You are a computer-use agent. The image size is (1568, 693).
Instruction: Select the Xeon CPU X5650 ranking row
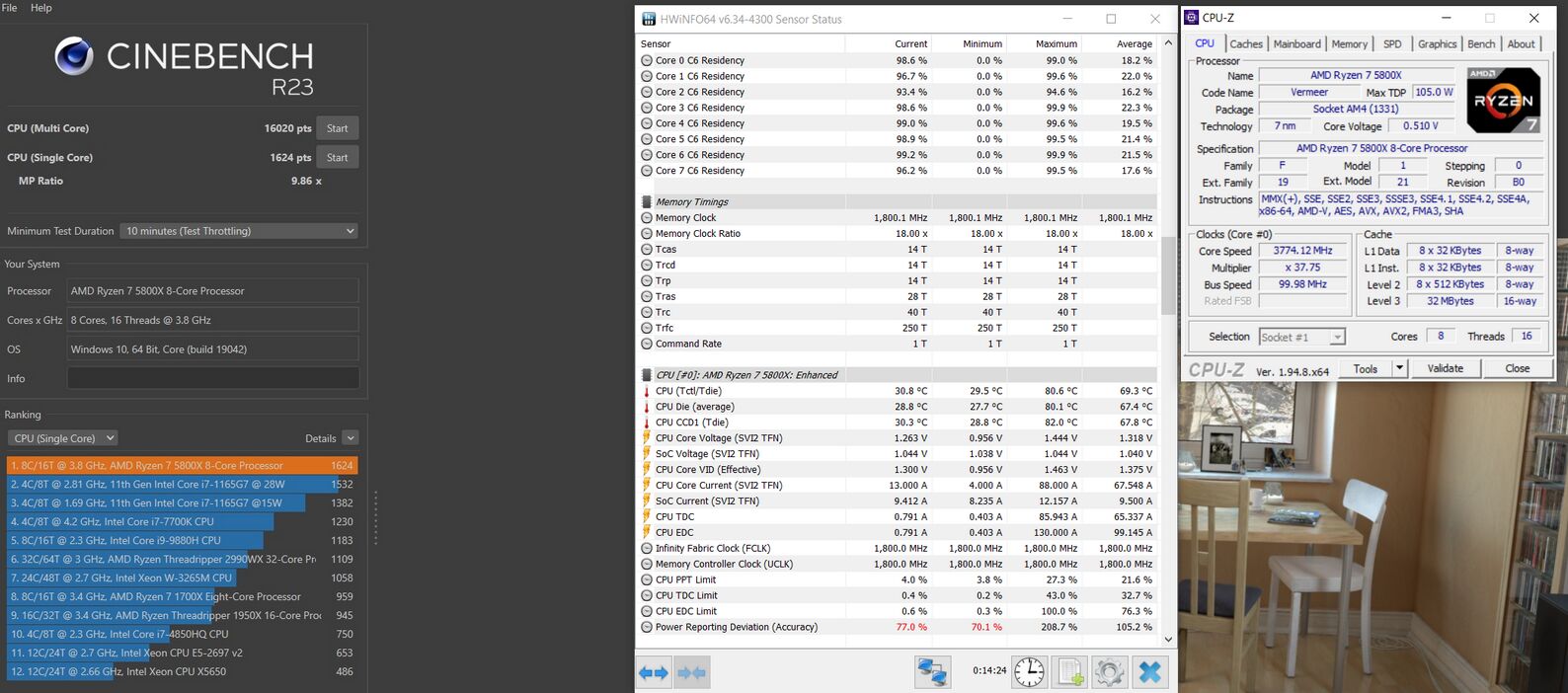183,672
